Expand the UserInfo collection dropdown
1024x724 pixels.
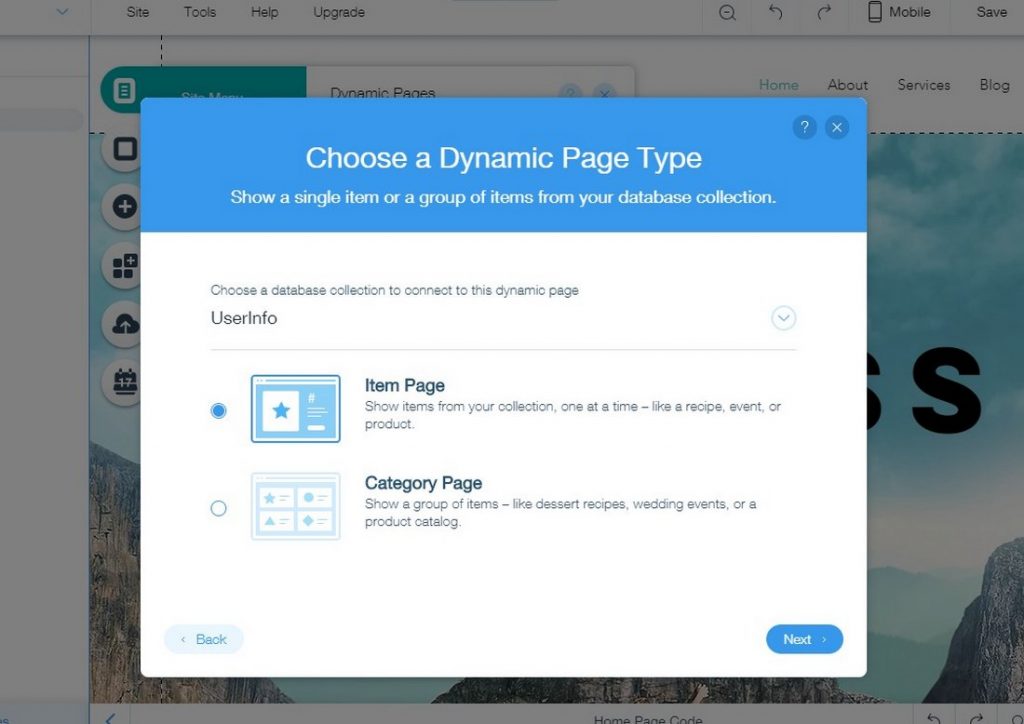tap(783, 318)
